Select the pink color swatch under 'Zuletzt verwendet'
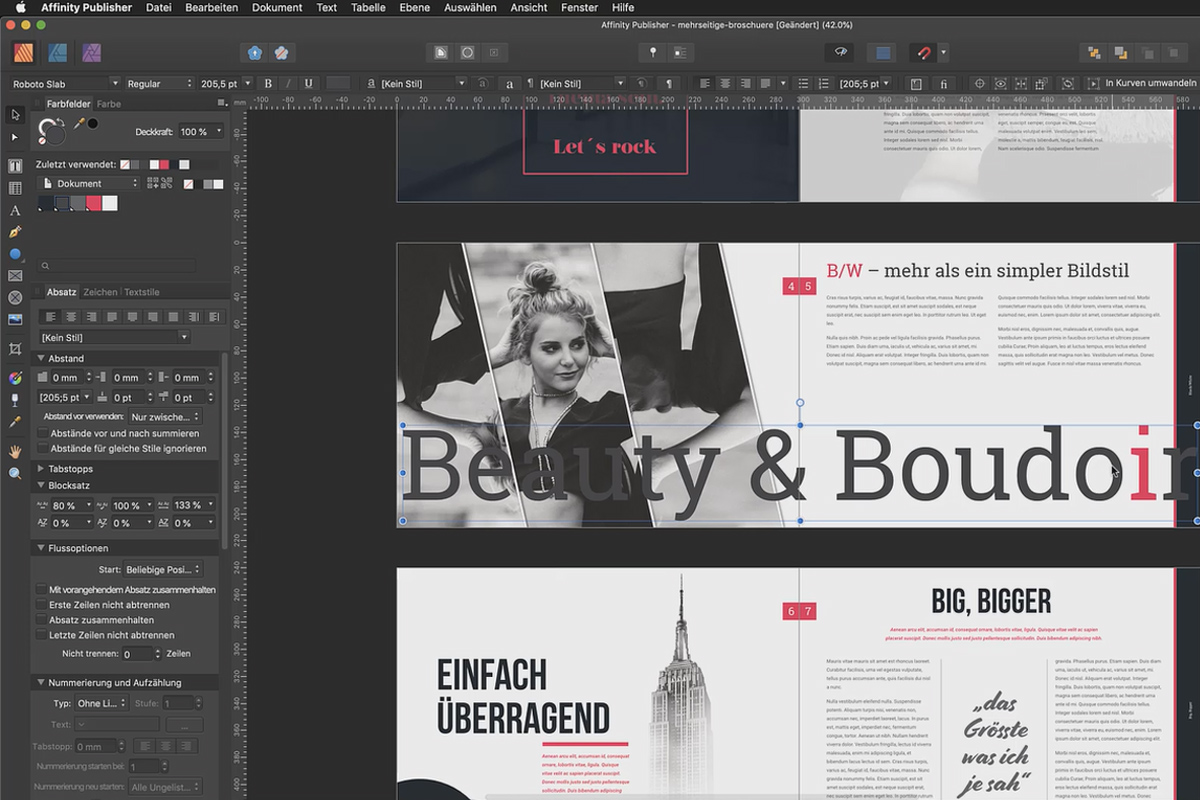The width and height of the screenshot is (1200, 800). tap(164, 163)
